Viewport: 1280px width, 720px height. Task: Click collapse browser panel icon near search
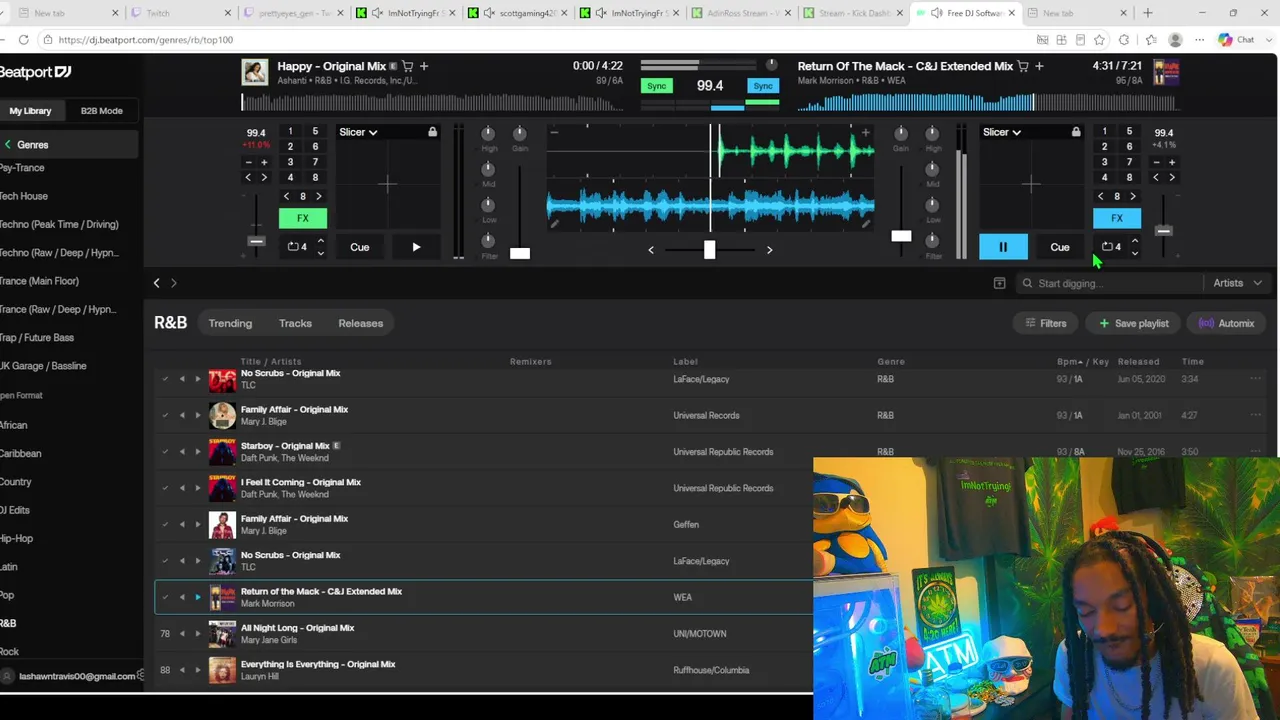tap(999, 283)
